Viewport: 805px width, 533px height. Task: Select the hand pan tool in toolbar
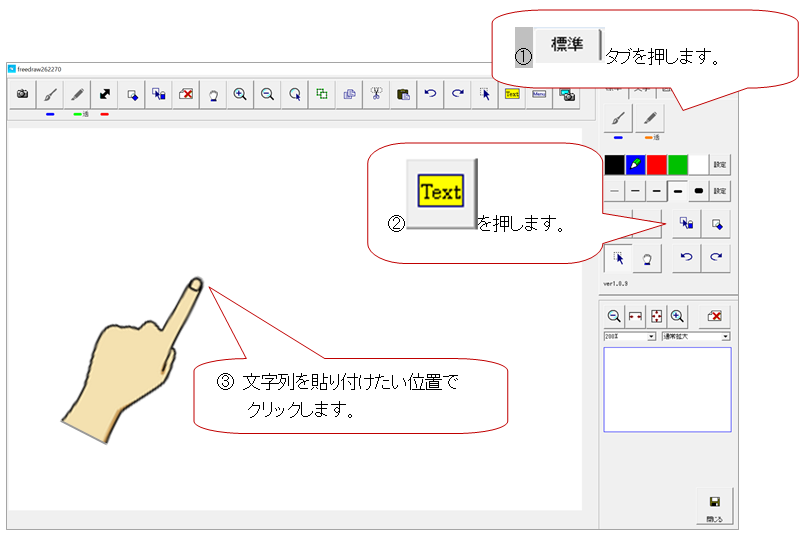tap(213, 94)
